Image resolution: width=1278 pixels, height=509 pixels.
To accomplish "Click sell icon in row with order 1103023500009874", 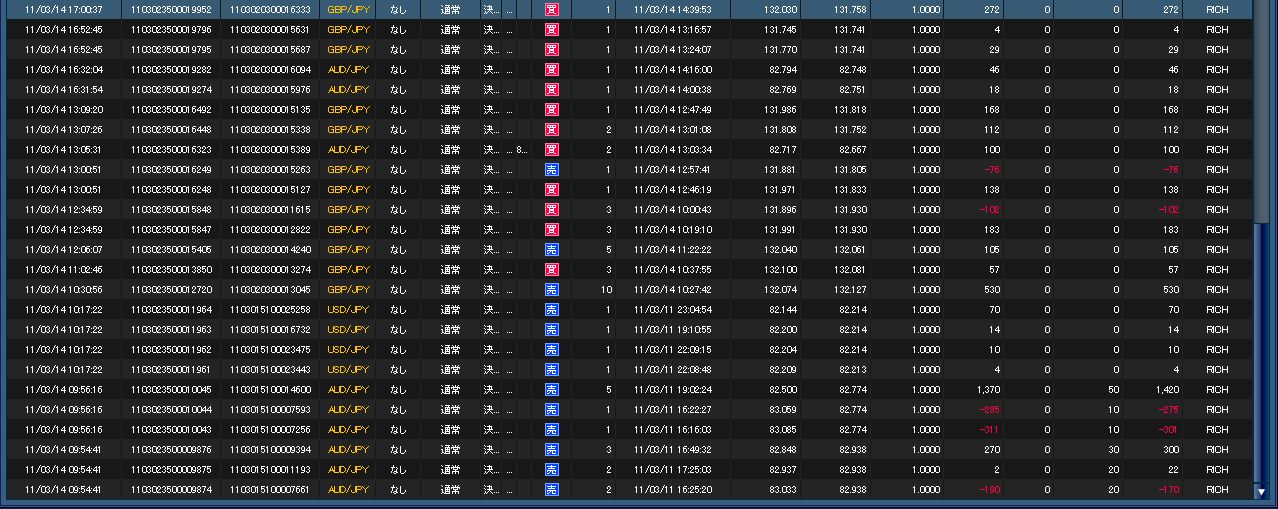I will coord(551,490).
